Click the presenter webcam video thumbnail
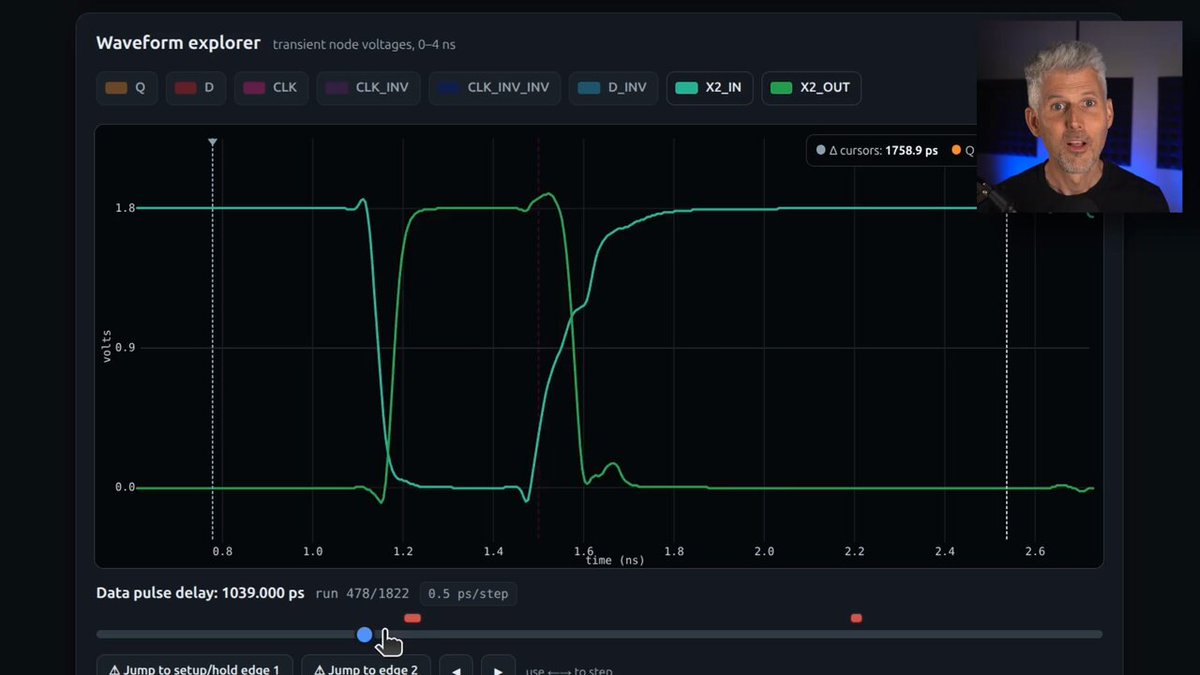 coord(1079,115)
